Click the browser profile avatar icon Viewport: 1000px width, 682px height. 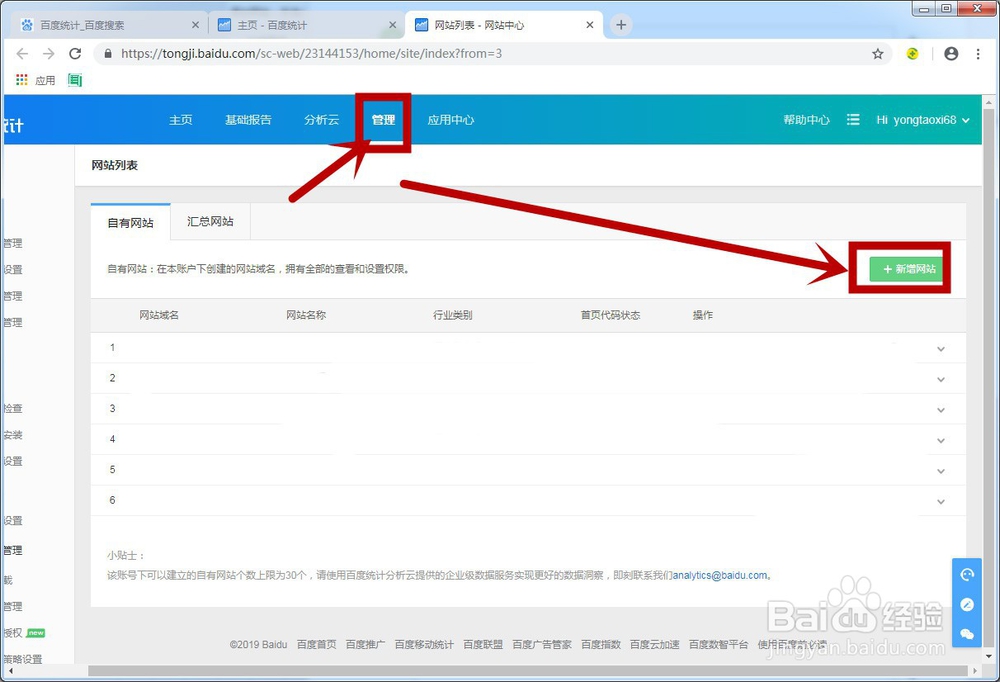(951, 54)
